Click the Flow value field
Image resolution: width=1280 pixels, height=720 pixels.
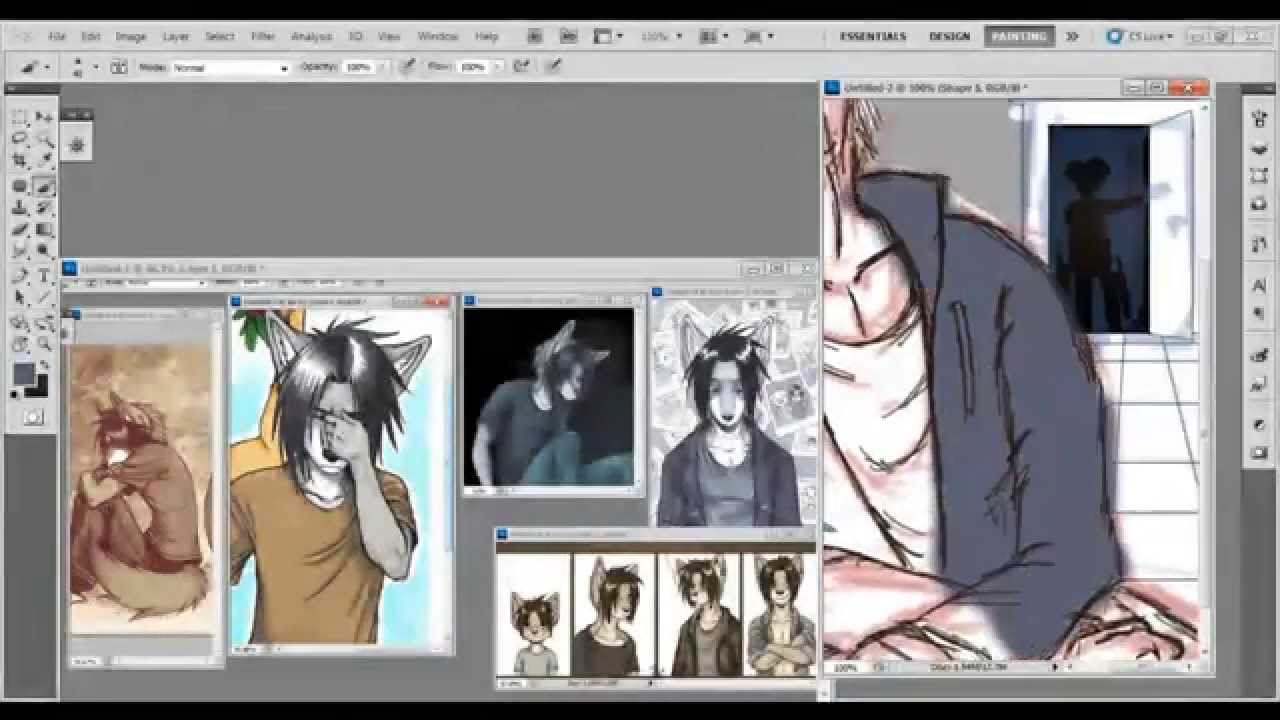pyautogui.click(x=472, y=67)
